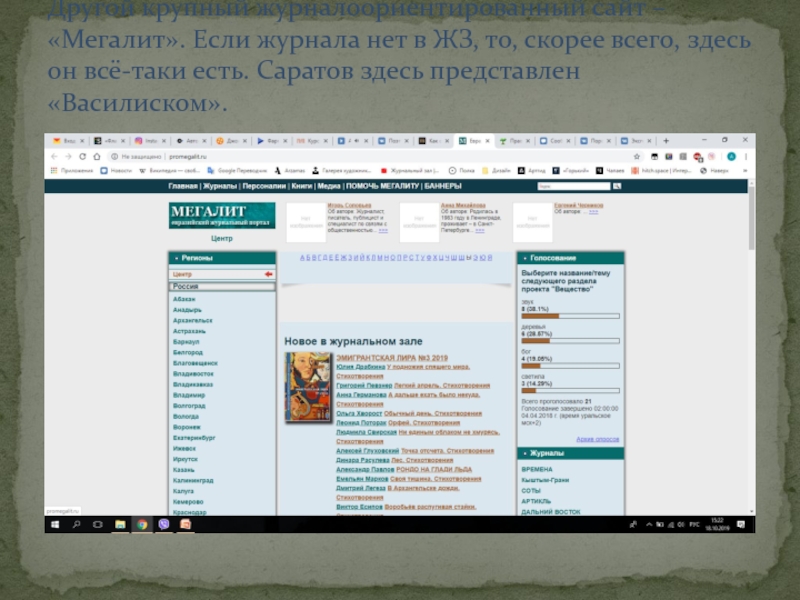
Task: Select the Казань region link
Action: coord(184,470)
